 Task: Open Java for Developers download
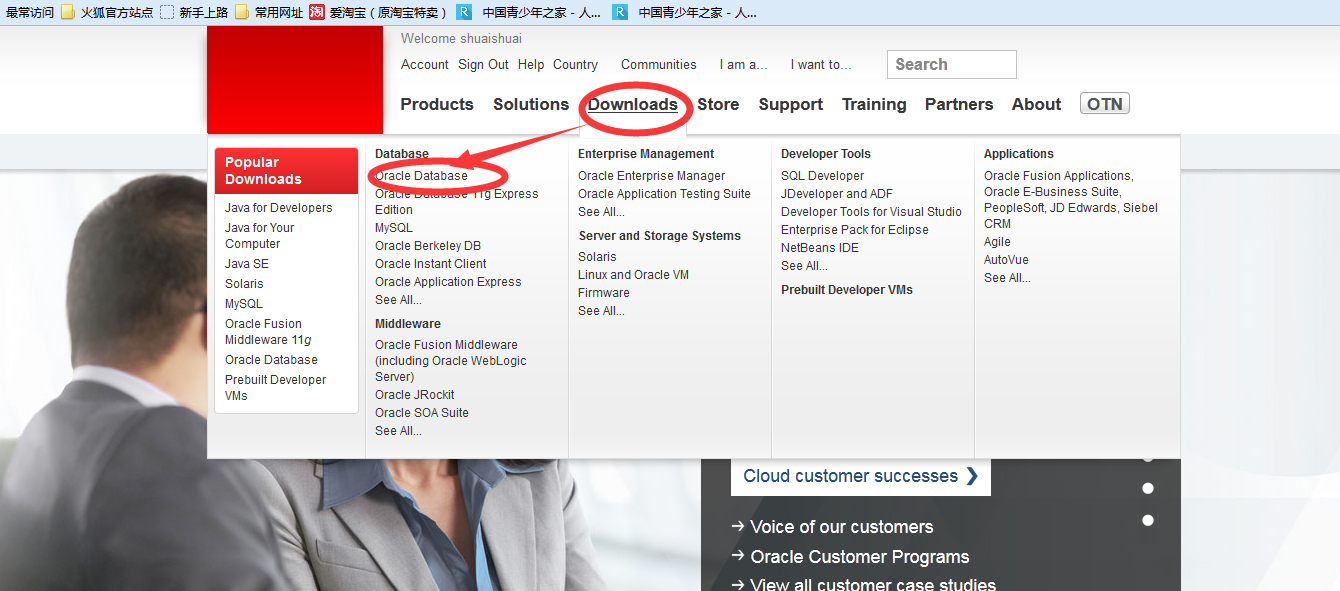click(x=278, y=208)
